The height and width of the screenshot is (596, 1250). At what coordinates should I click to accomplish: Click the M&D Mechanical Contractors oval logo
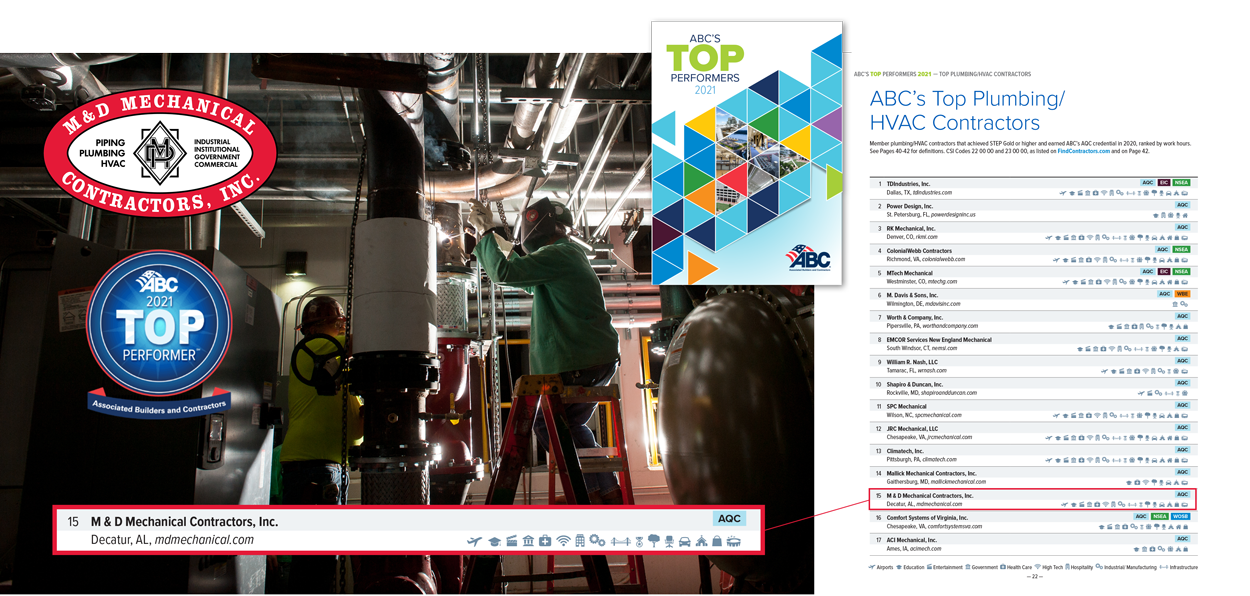(x=160, y=153)
